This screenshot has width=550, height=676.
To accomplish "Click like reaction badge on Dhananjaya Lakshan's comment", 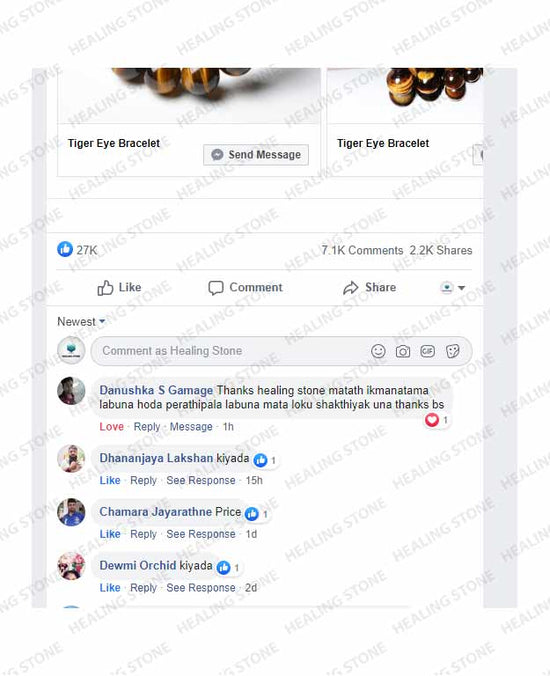I will coord(260,460).
